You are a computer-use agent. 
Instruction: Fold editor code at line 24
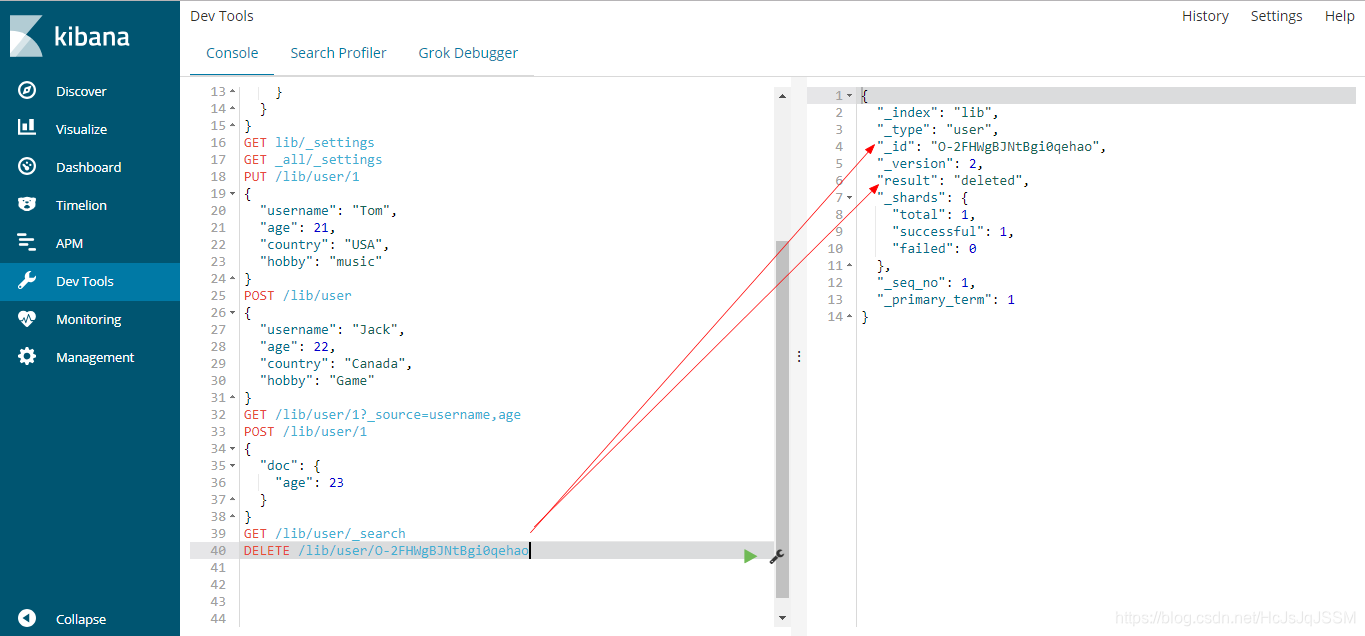pyautogui.click(x=233, y=279)
